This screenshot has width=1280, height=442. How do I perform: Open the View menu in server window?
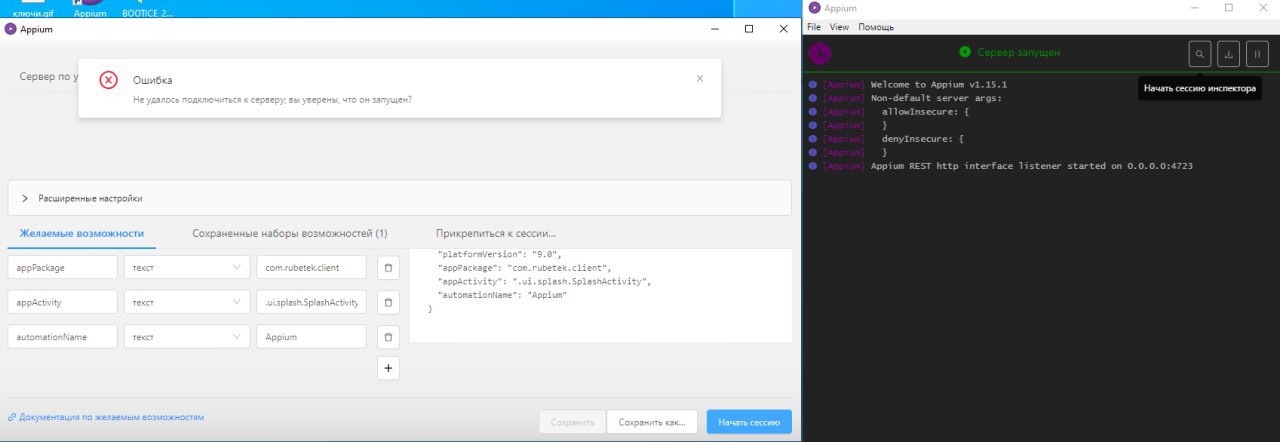[x=839, y=27]
